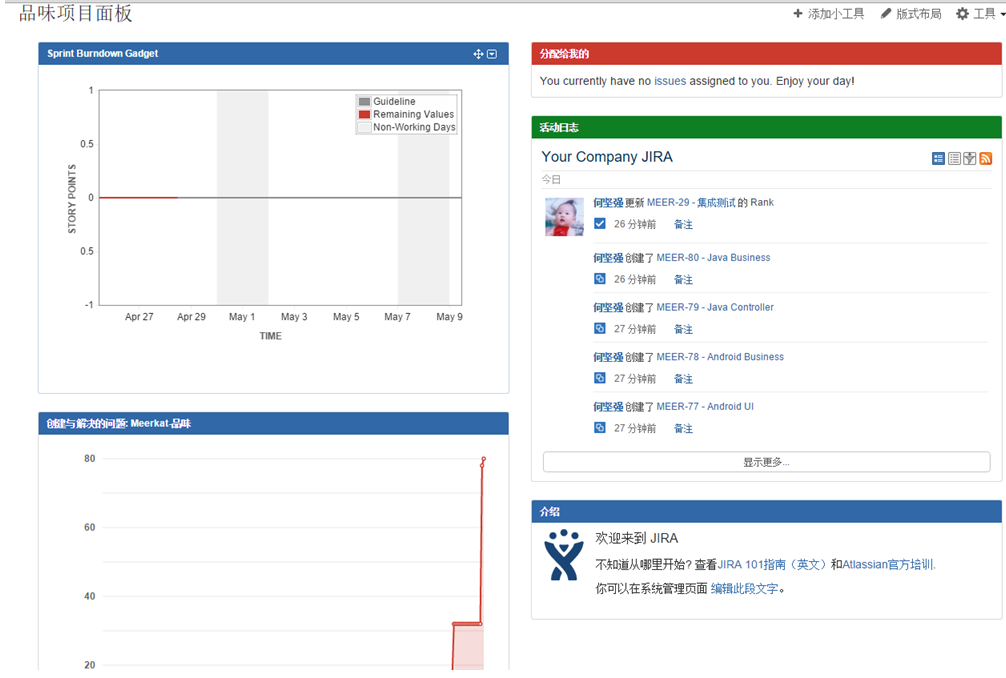Switch activity stream to list view icon
The image size is (1006, 678).
point(954,158)
